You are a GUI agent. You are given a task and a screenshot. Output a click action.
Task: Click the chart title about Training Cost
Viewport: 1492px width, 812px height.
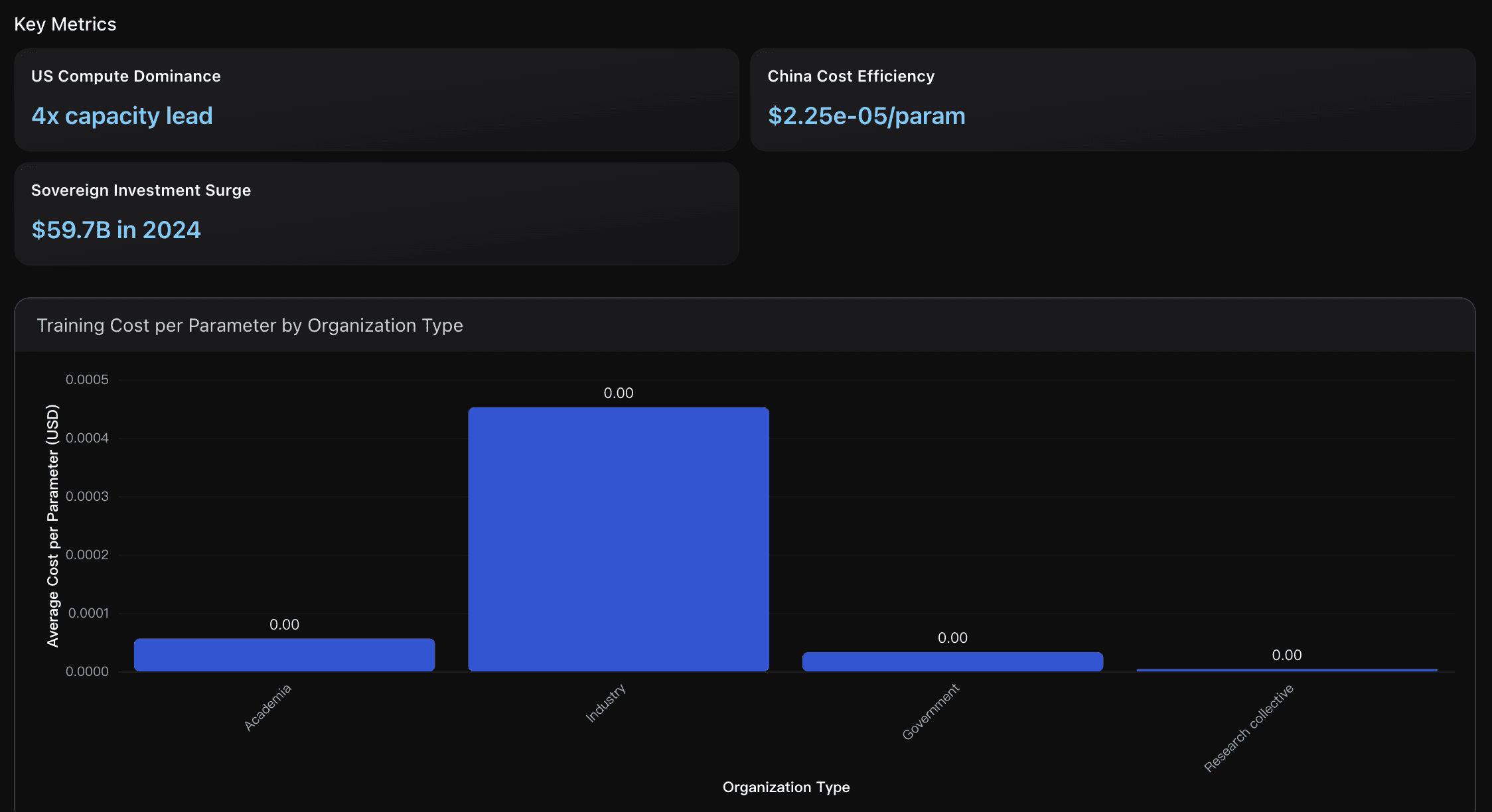(x=250, y=326)
